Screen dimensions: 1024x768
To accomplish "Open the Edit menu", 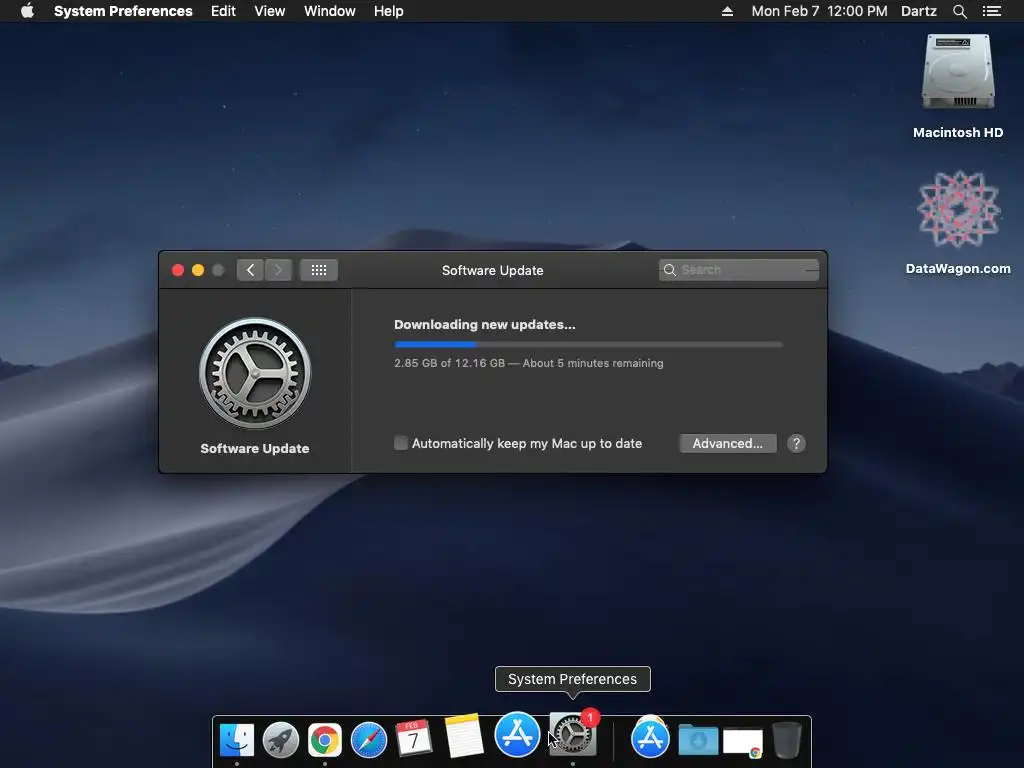I will 223,11.
